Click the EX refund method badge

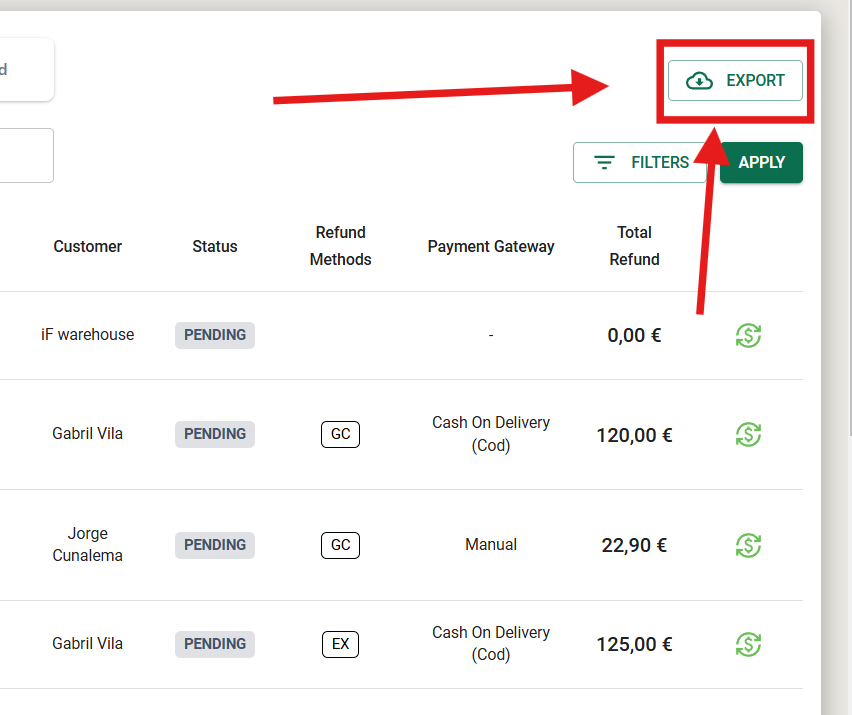(341, 644)
